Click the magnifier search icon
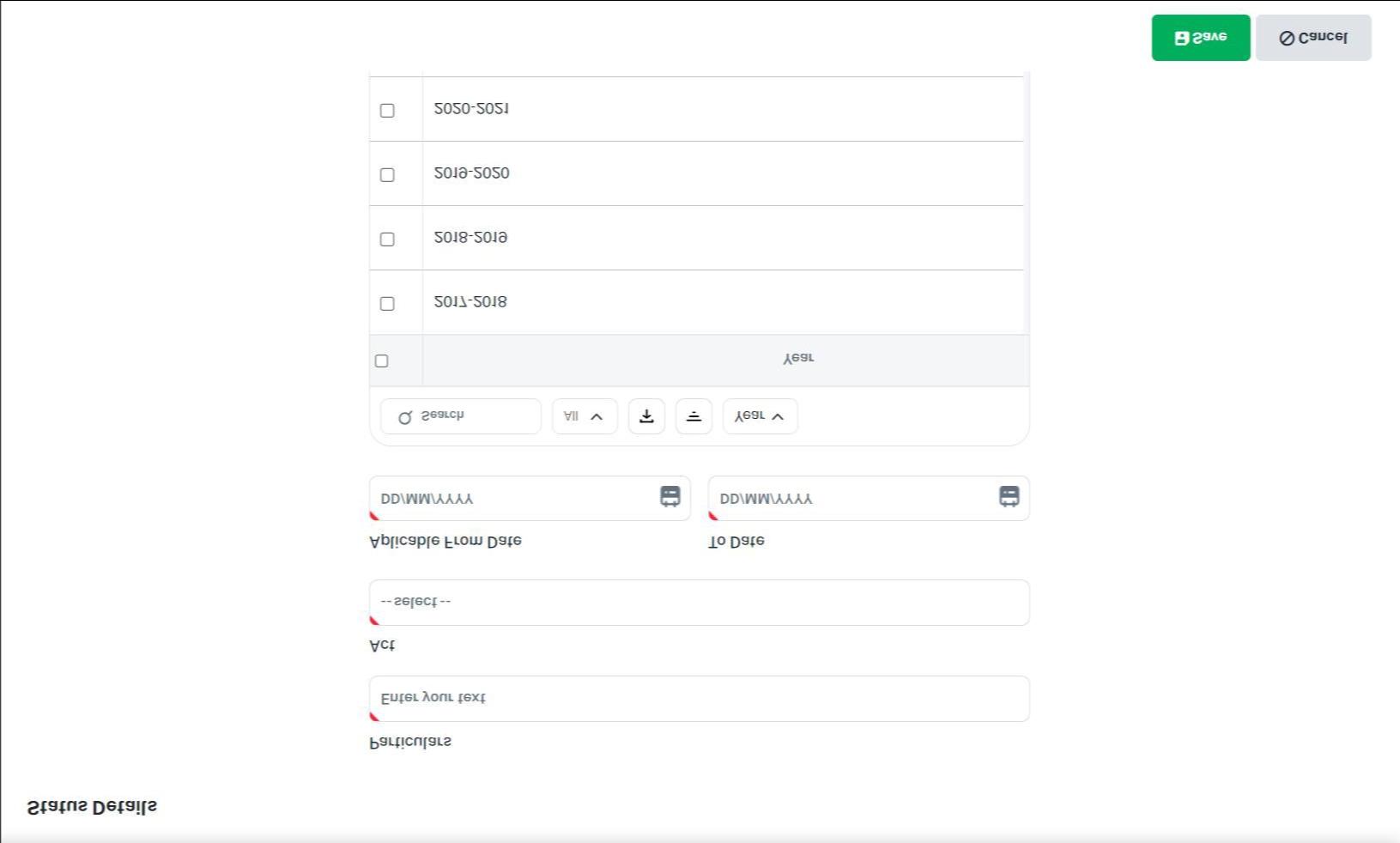This screenshot has width=1400, height=843. [x=405, y=417]
